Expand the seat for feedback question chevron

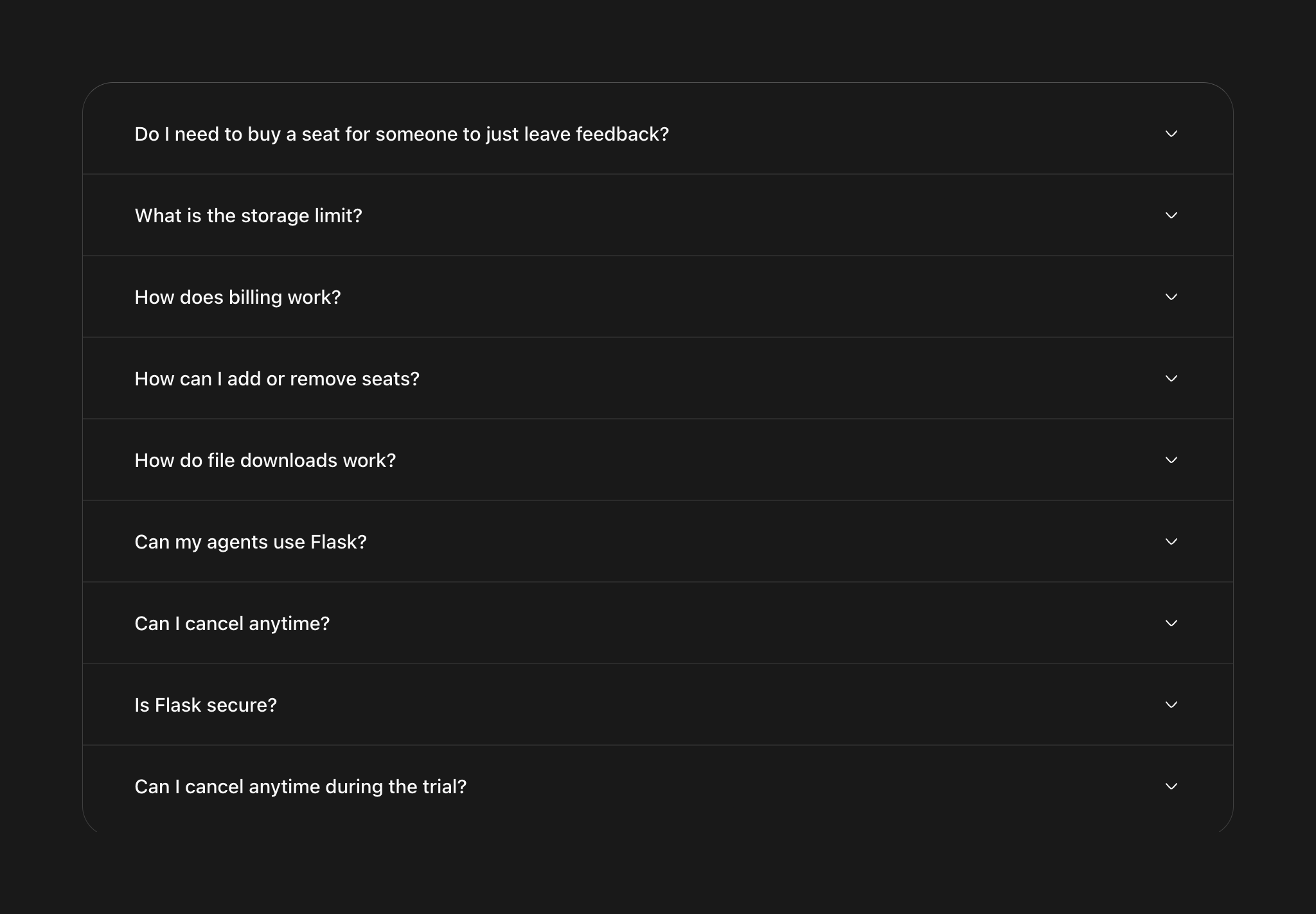point(1171,134)
